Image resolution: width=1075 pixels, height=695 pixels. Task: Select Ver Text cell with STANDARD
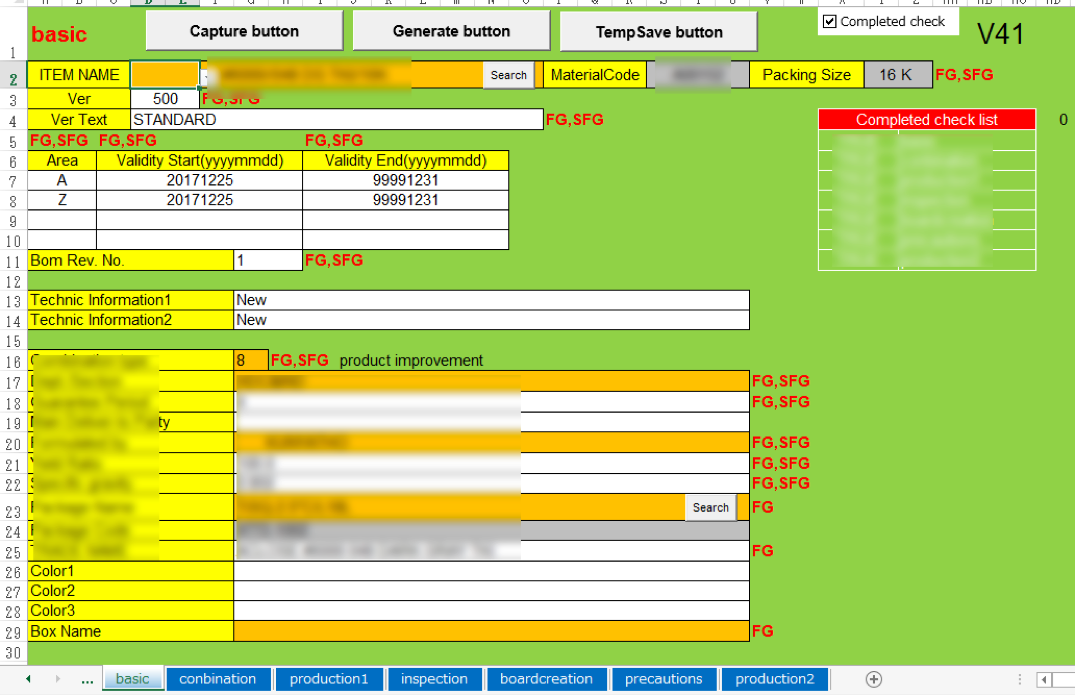pyautogui.click(x=337, y=119)
